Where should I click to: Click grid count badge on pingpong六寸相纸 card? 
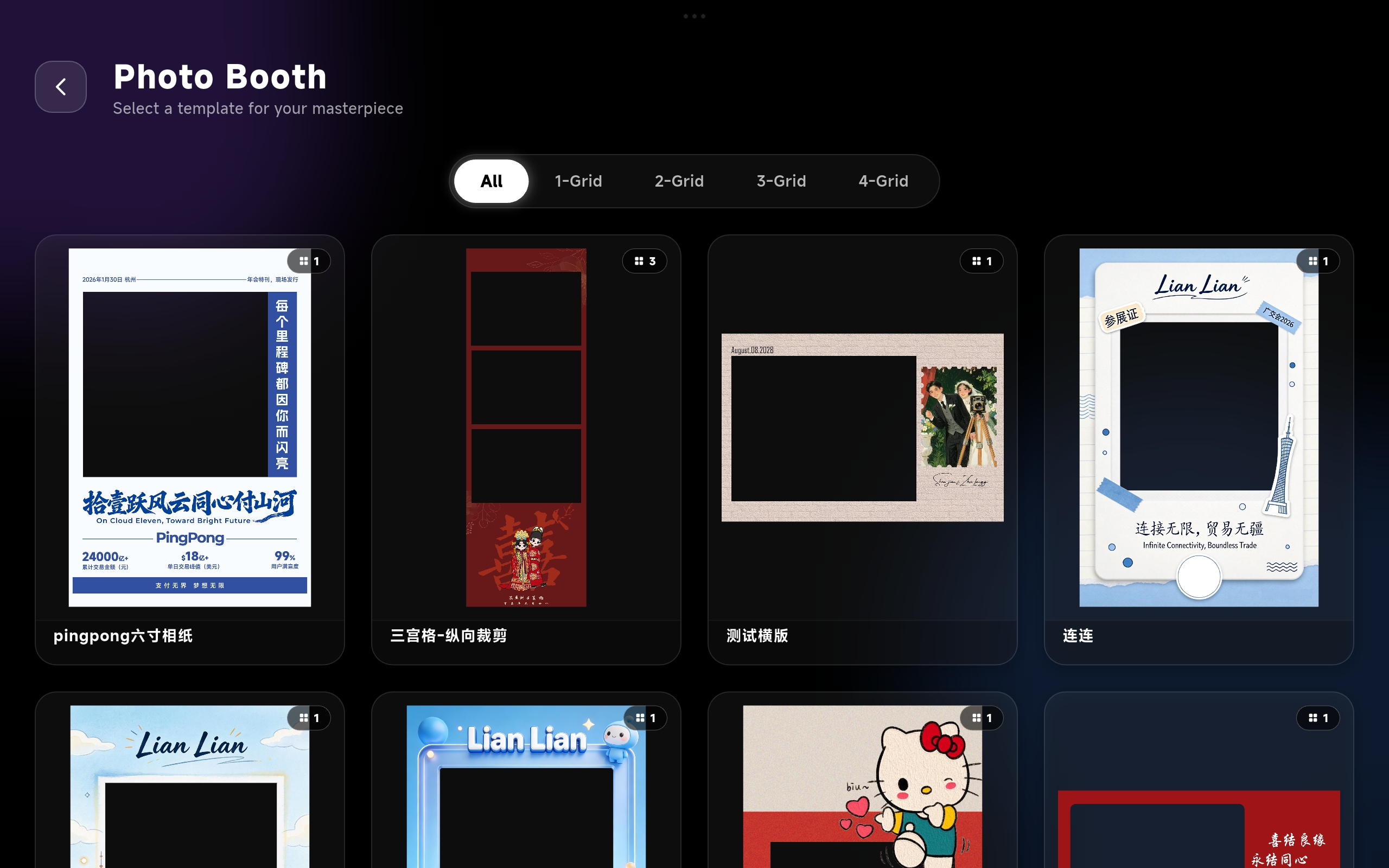point(309,261)
